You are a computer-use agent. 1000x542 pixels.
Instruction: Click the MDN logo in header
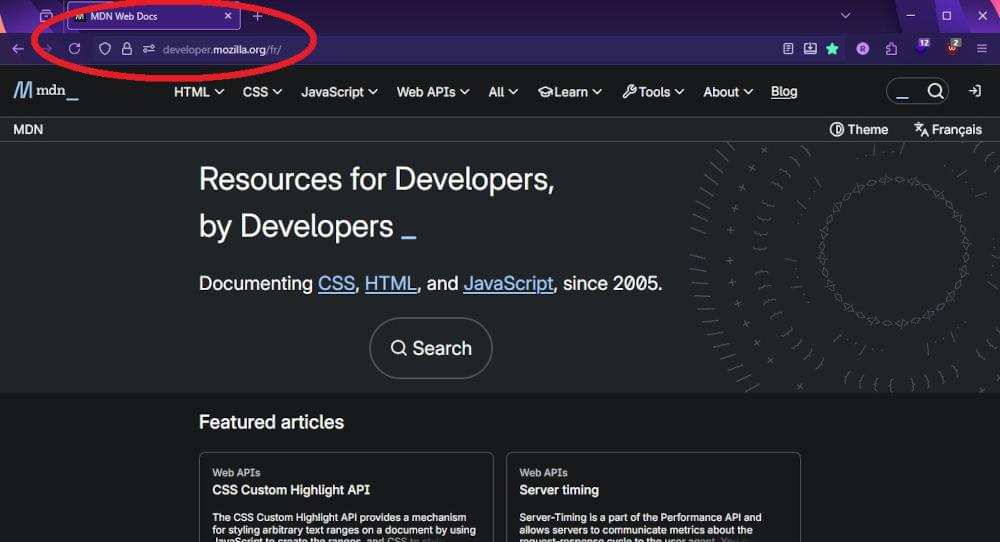tap(46, 91)
